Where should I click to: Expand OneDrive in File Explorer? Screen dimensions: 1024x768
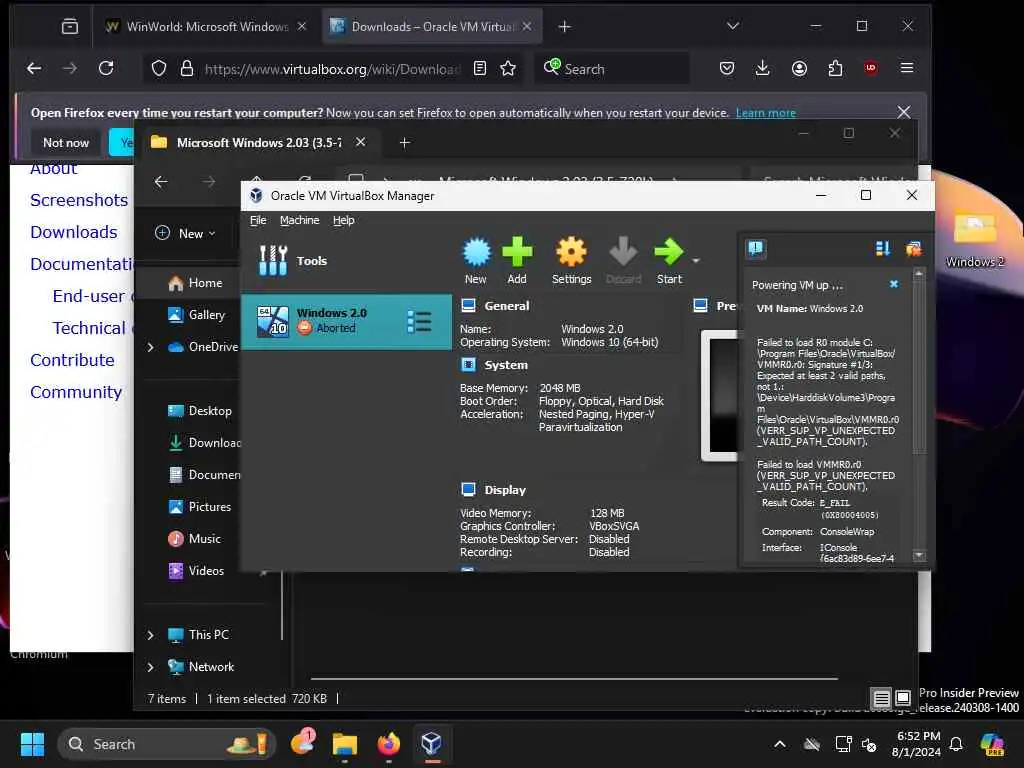150,347
